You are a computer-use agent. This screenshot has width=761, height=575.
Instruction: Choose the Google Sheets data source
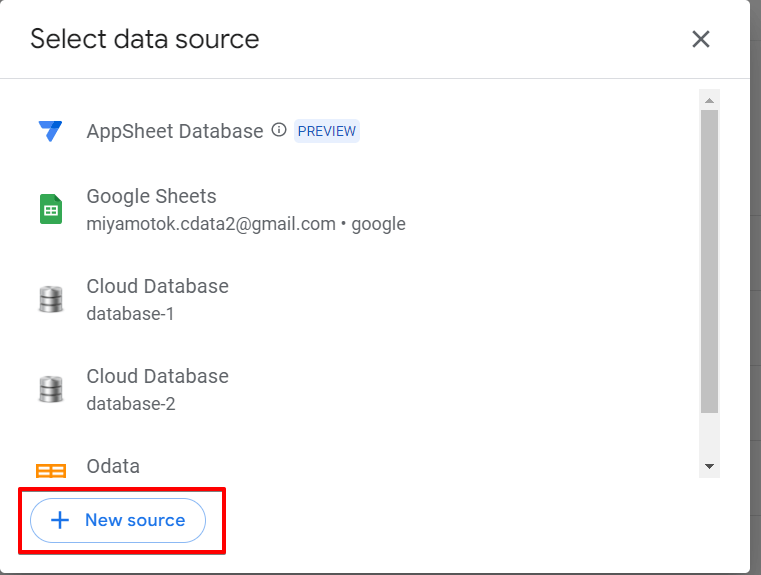coord(151,196)
